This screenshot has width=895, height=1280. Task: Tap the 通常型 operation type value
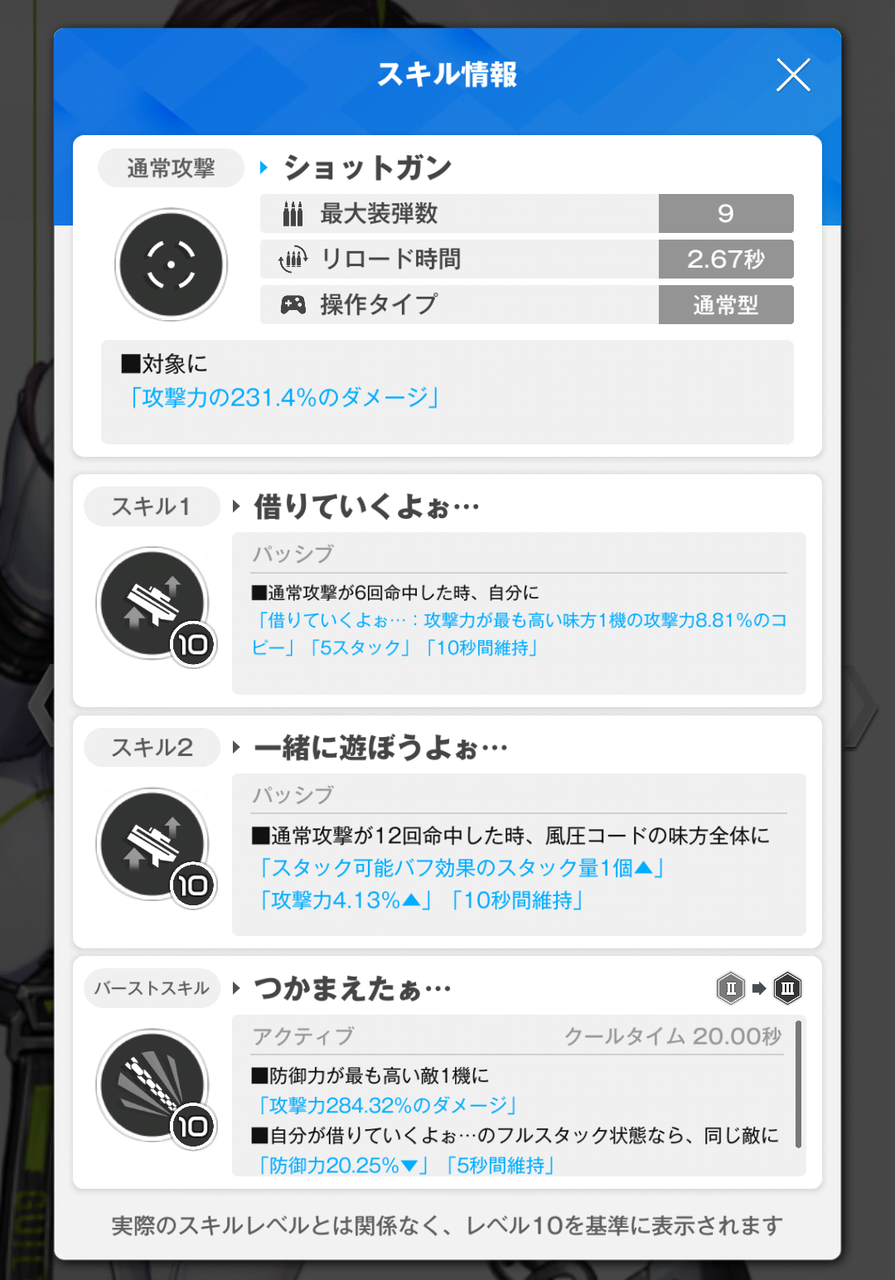[726, 305]
